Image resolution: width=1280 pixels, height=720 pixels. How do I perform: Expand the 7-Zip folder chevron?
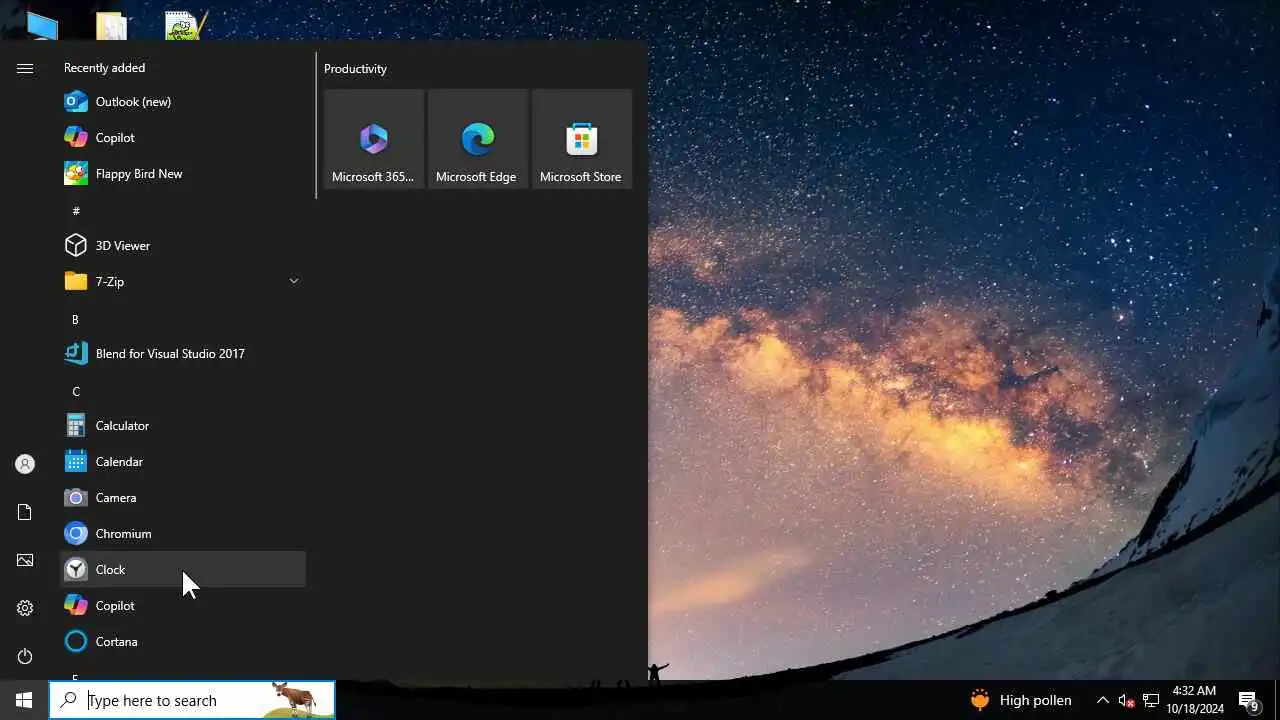point(294,281)
